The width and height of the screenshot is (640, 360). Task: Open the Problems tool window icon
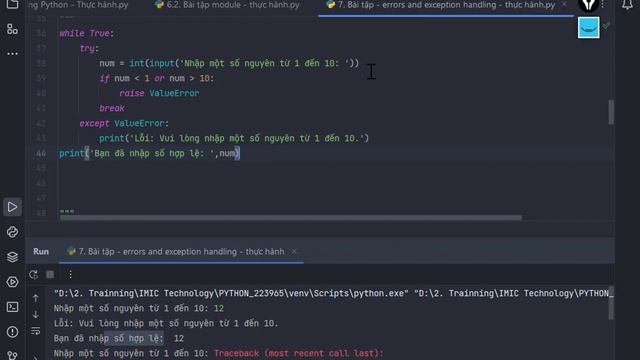(12, 332)
